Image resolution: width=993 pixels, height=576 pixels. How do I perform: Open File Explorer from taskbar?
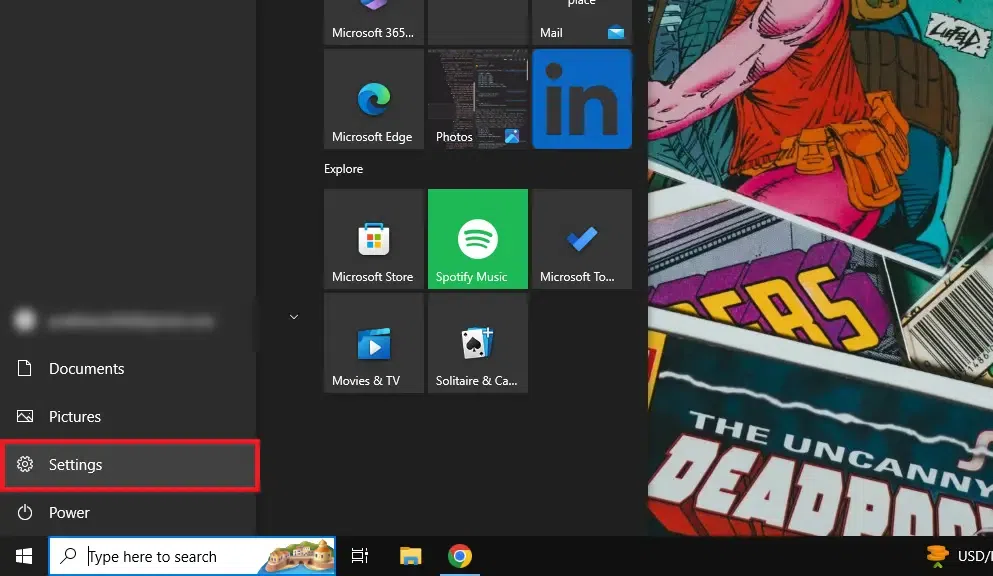pos(410,556)
